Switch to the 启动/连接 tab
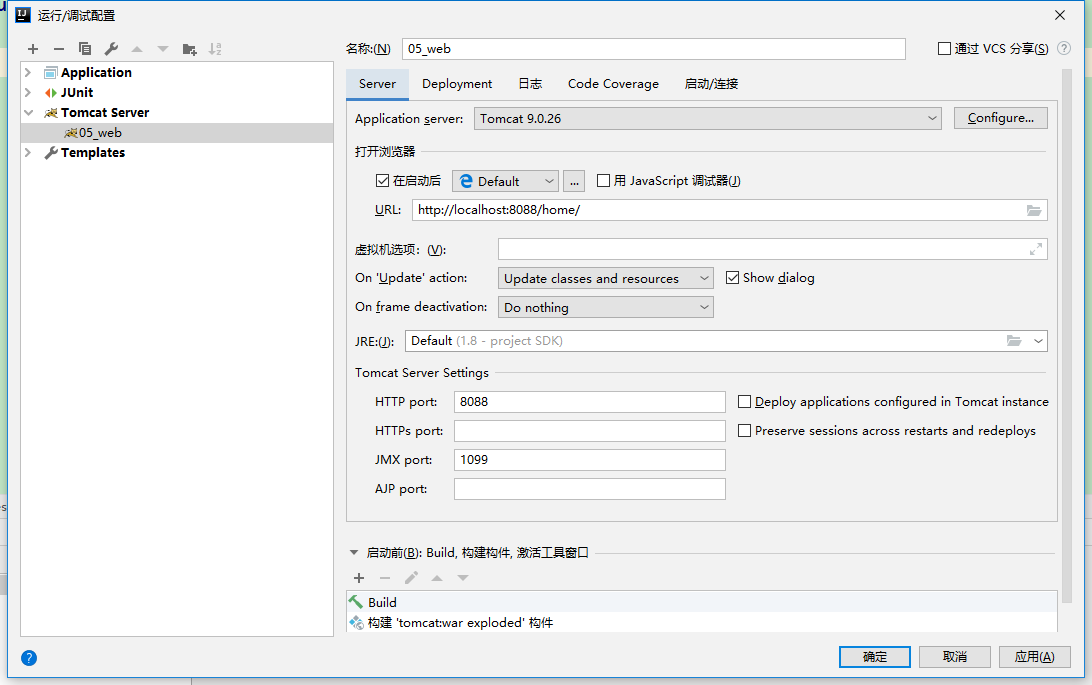This screenshot has height=685, width=1092. point(711,84)
